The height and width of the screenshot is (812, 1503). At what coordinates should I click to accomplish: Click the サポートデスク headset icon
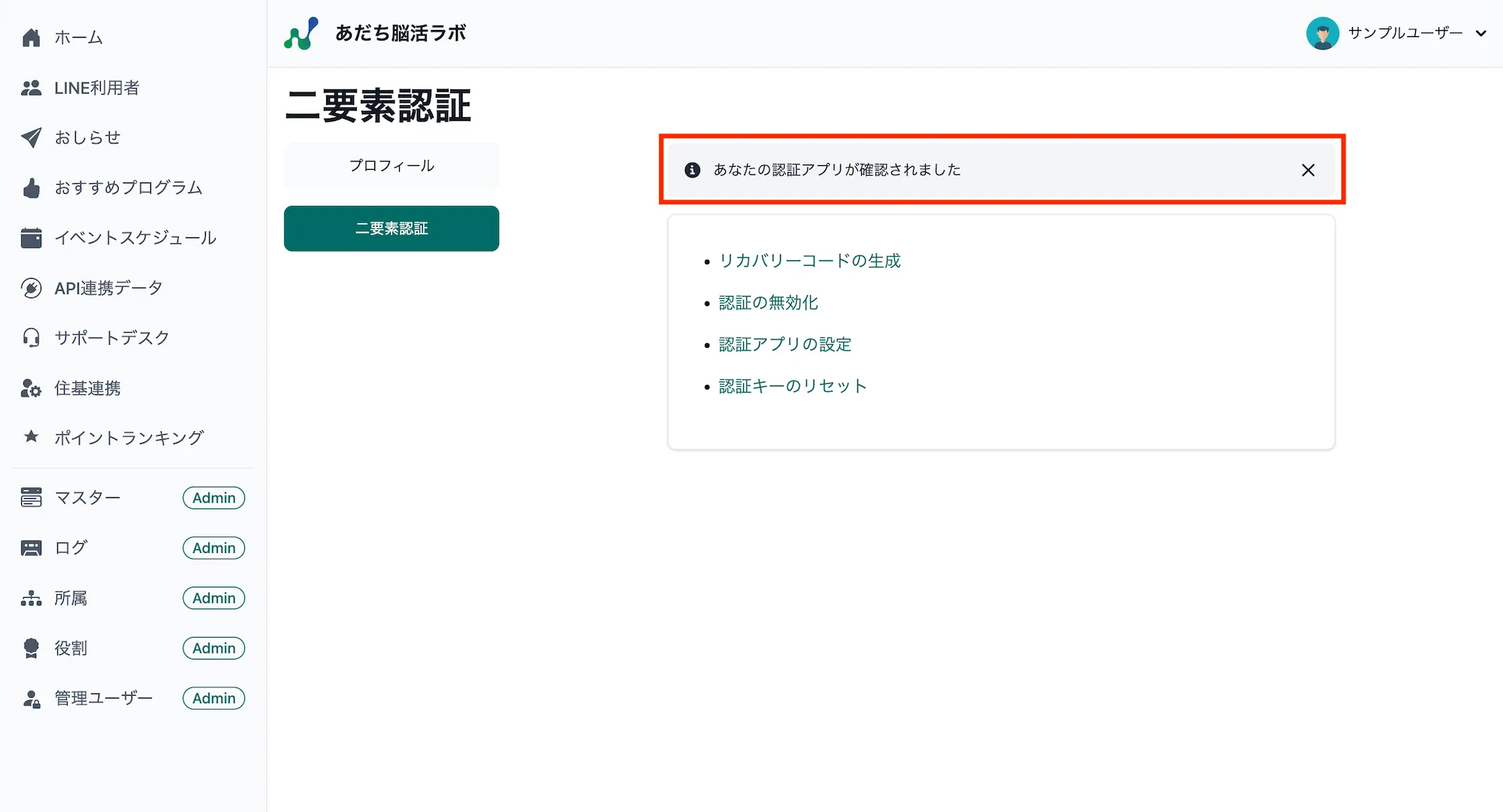tap(31, 337)
